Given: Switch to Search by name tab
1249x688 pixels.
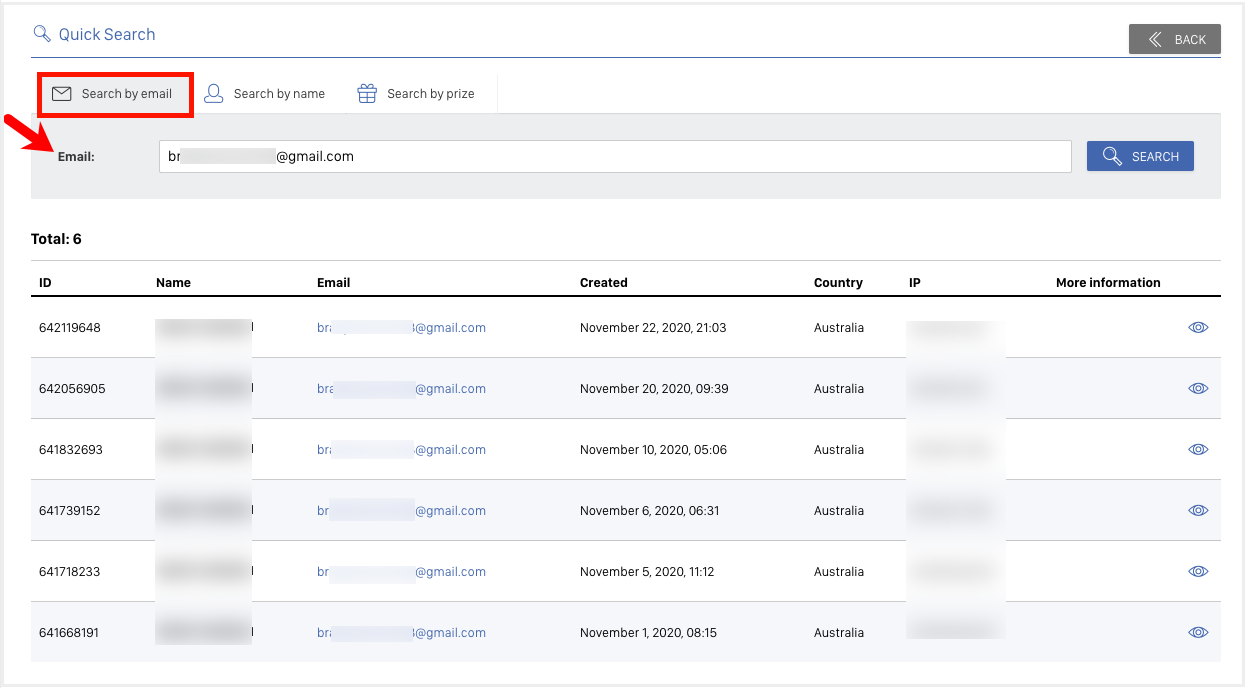Looking at the screenshot, I should [x=265, y=94].
